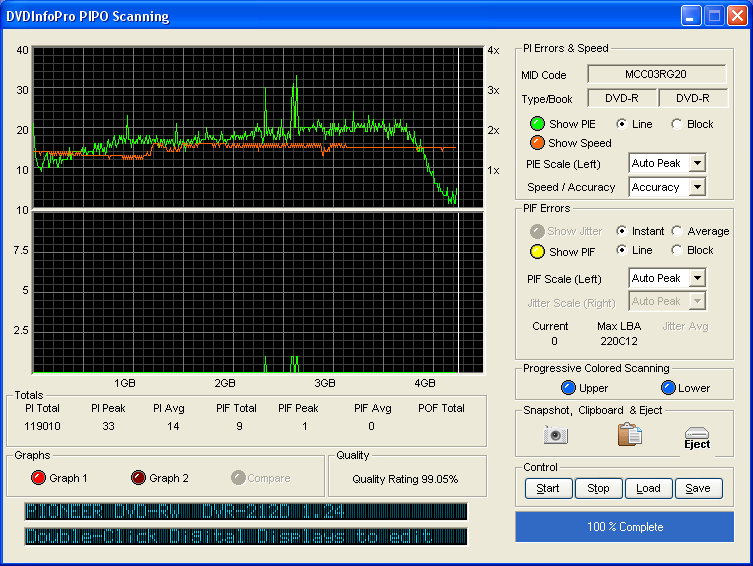Open the PIE Scale dropdown

pyautogui.click(x=697, y=163)
